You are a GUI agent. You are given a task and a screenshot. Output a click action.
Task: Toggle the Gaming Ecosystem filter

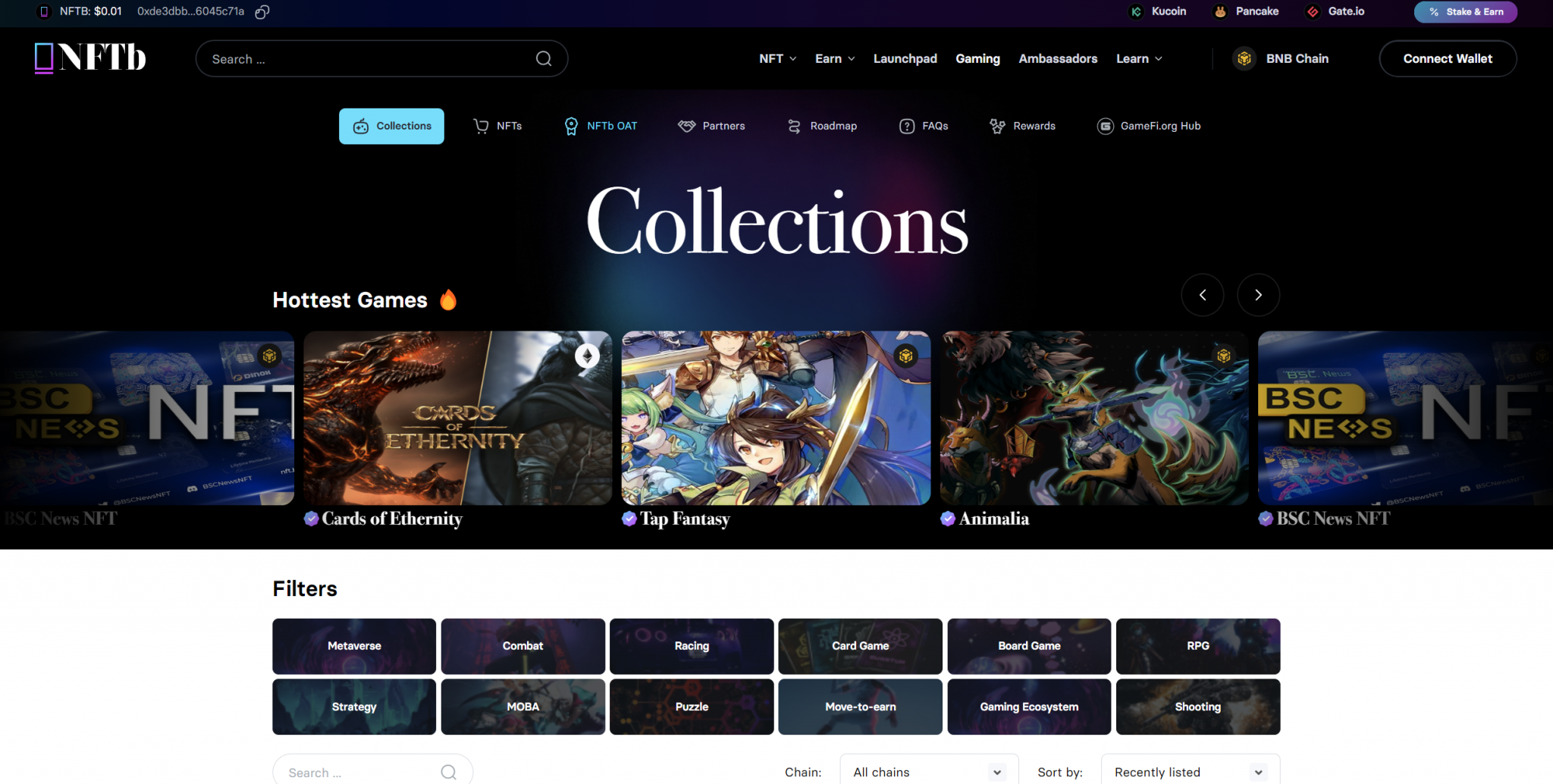tap(1029, 707)
